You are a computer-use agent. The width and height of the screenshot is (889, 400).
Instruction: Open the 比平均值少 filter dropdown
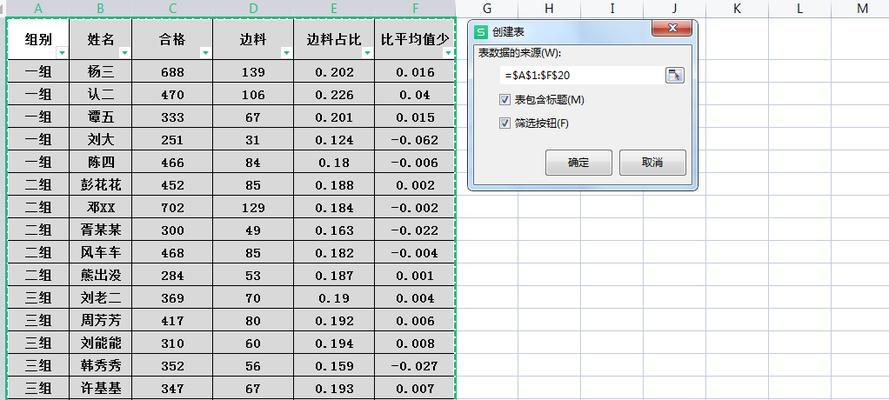pos(448,53)
